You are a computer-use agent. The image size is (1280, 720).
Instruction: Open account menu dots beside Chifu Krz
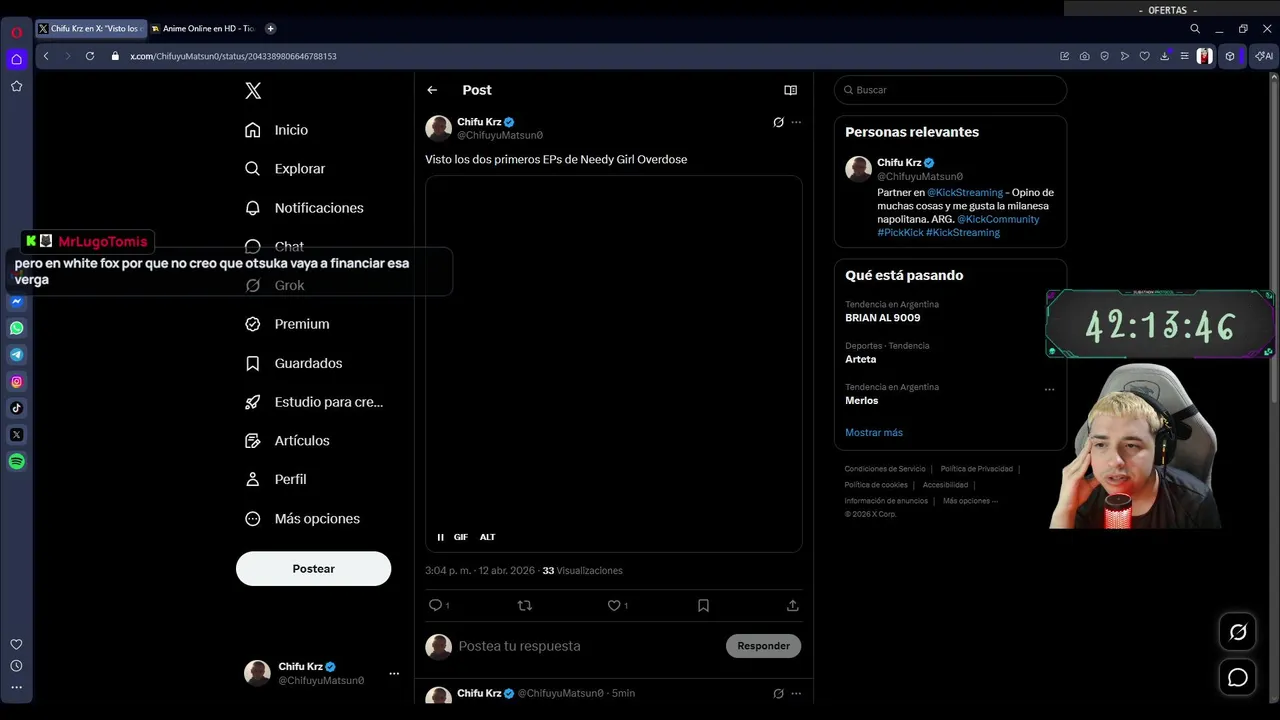click(394, 674)
